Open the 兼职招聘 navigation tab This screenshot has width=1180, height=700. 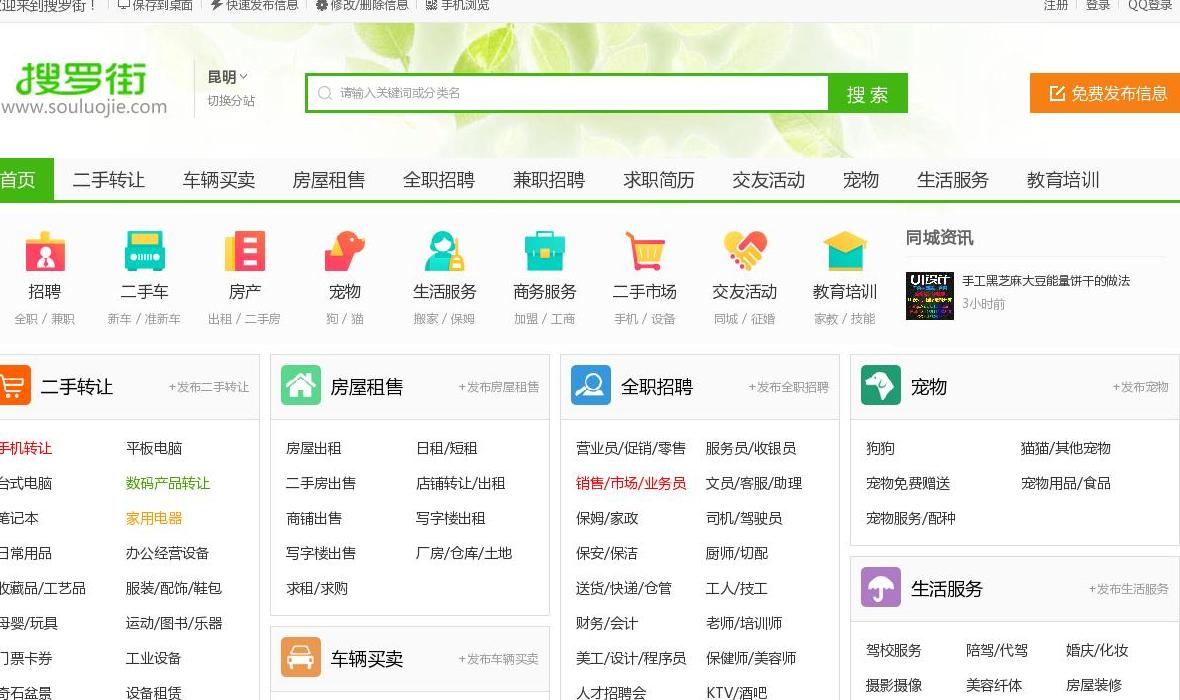point(549,180)
